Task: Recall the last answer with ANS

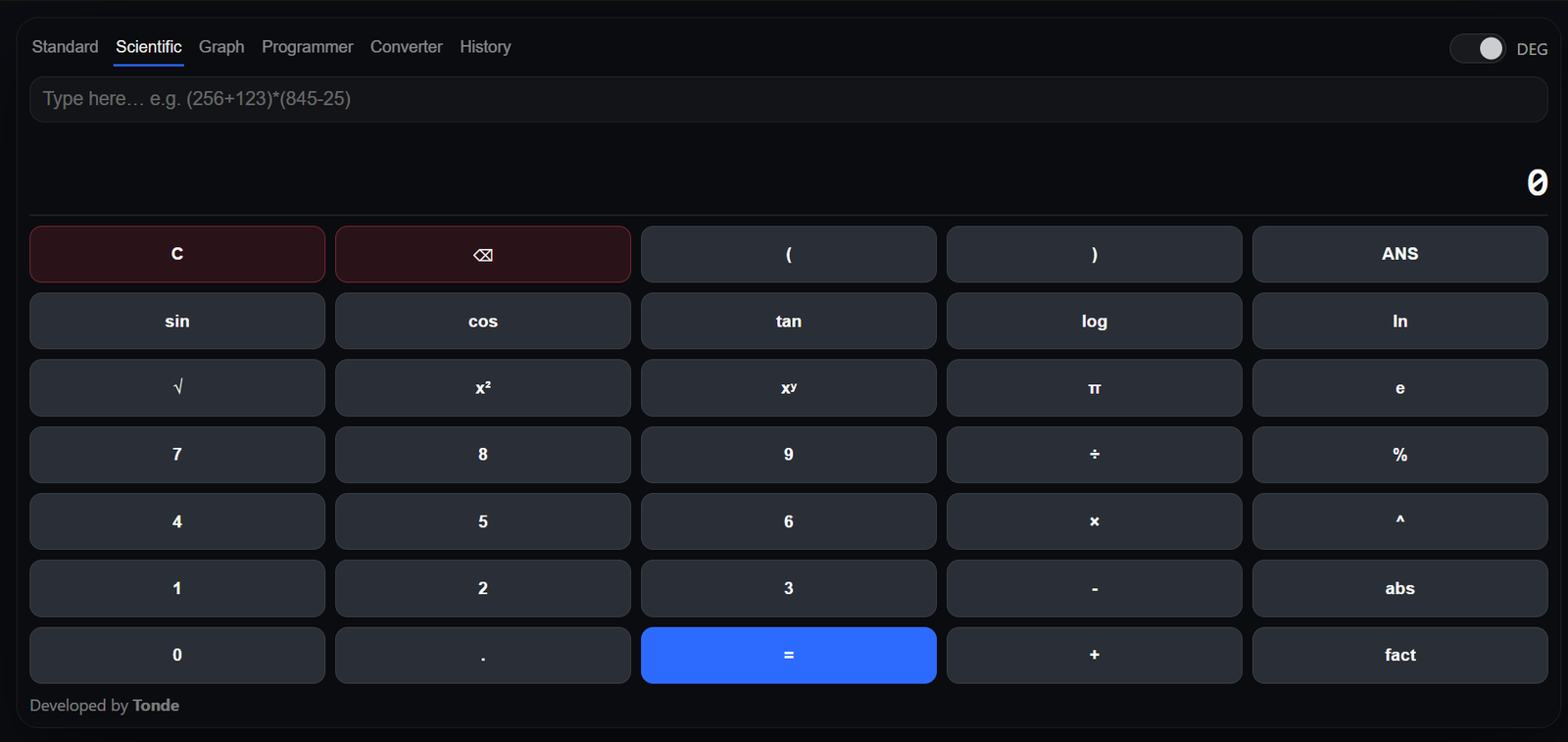Action: point(1400,255)
